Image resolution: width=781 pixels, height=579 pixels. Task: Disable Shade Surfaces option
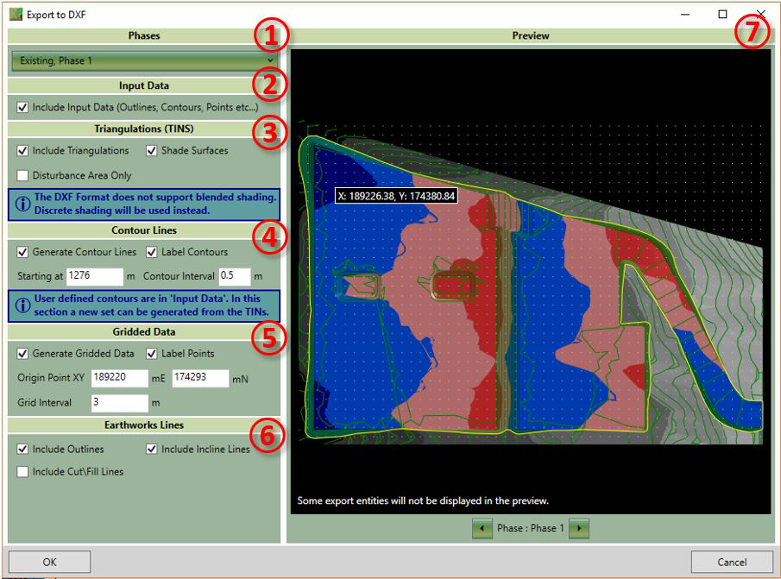coord(152,151)
